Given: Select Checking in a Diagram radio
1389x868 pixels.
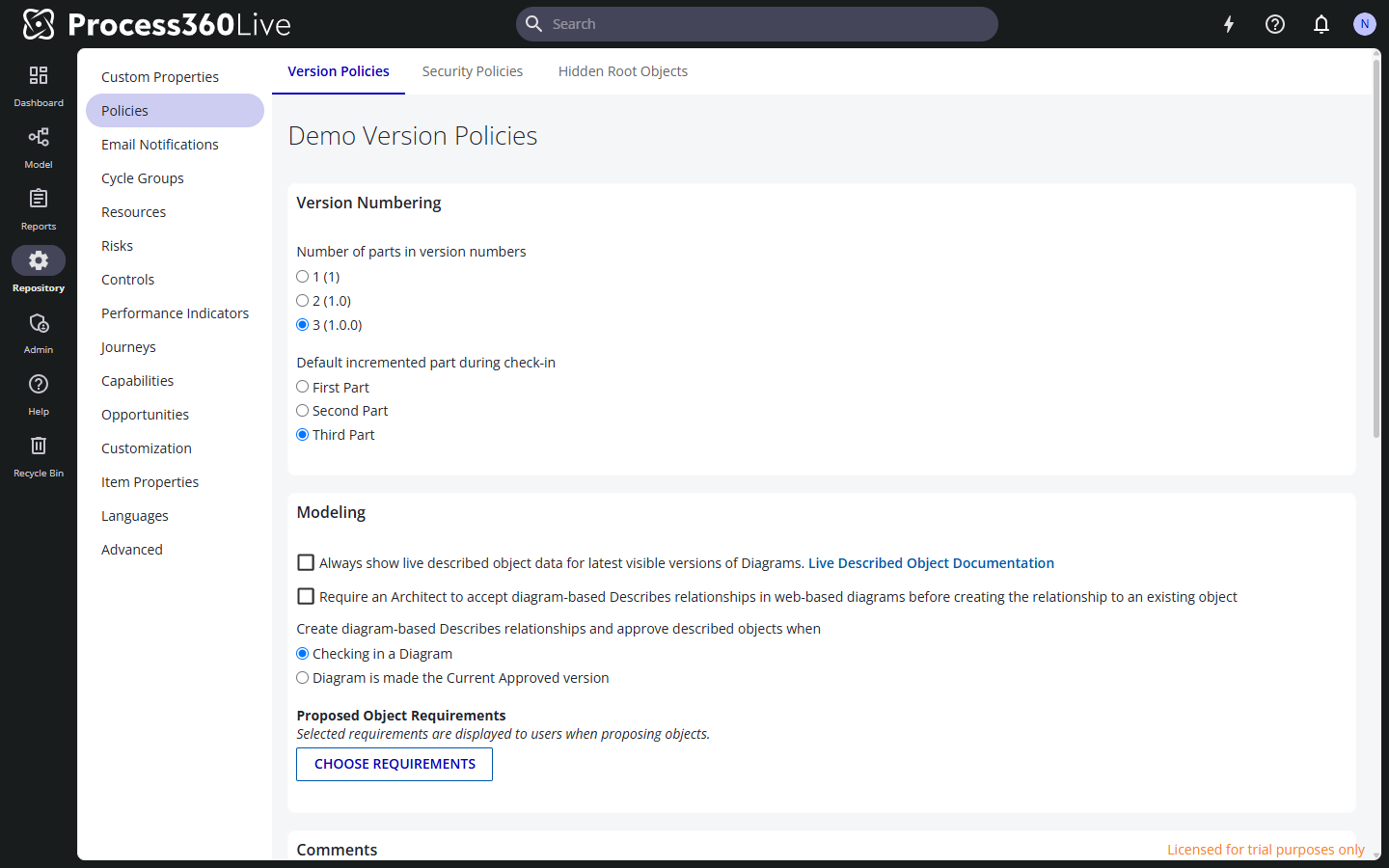Looking at the screenshot, I should [303, 654].
